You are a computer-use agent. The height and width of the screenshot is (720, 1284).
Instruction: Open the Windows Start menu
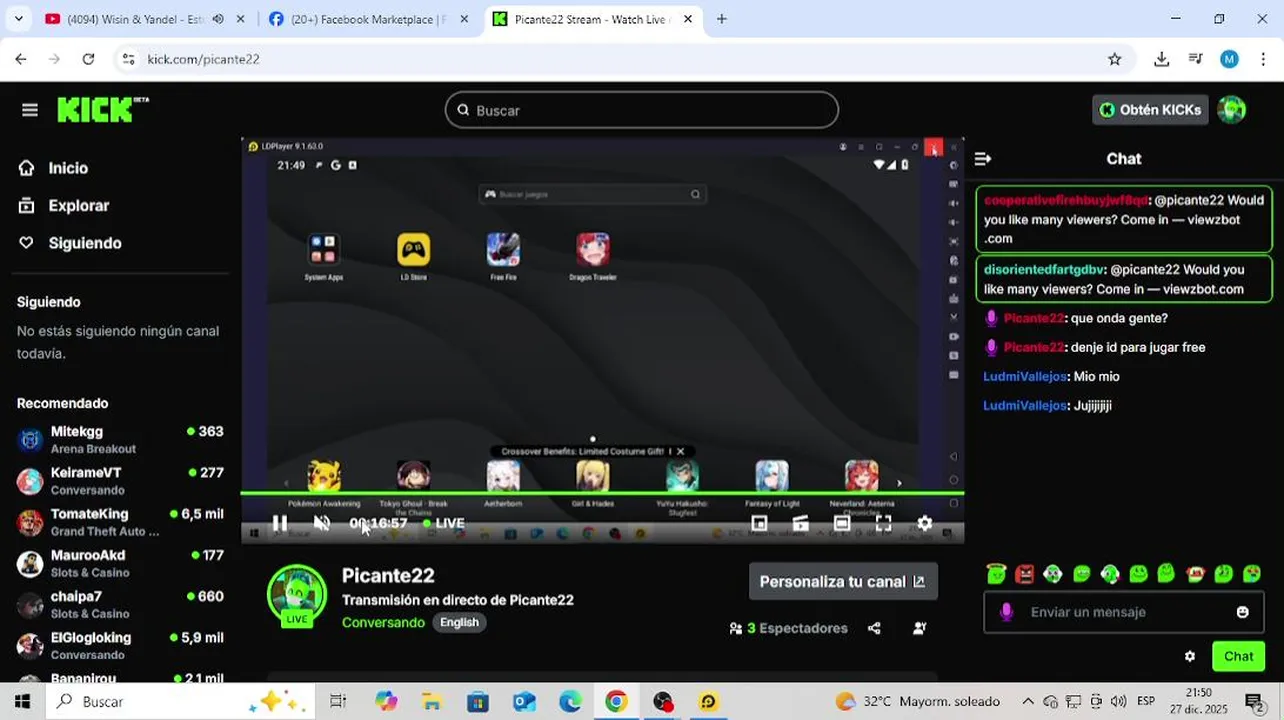click(x=22, y=701)
